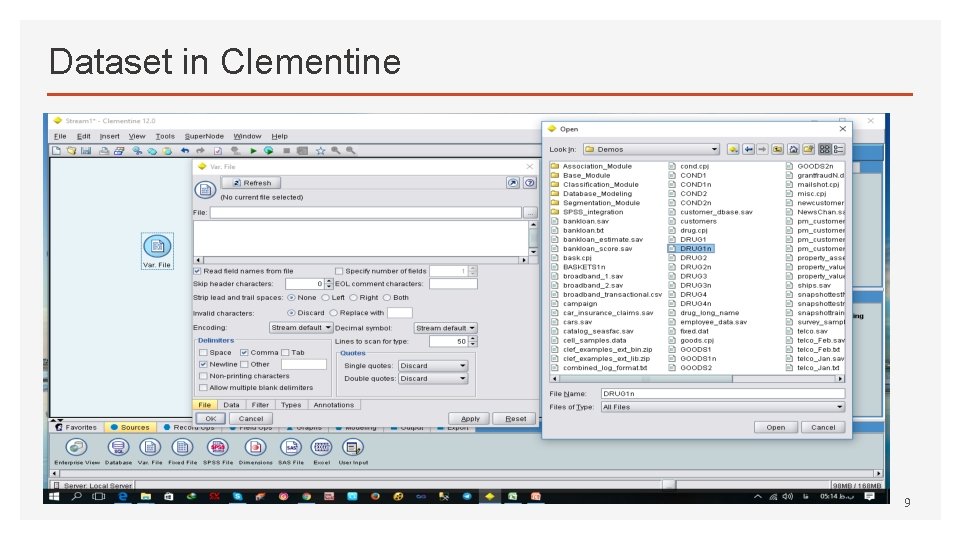Pick the Var. File node in palette

coord(150,452)
